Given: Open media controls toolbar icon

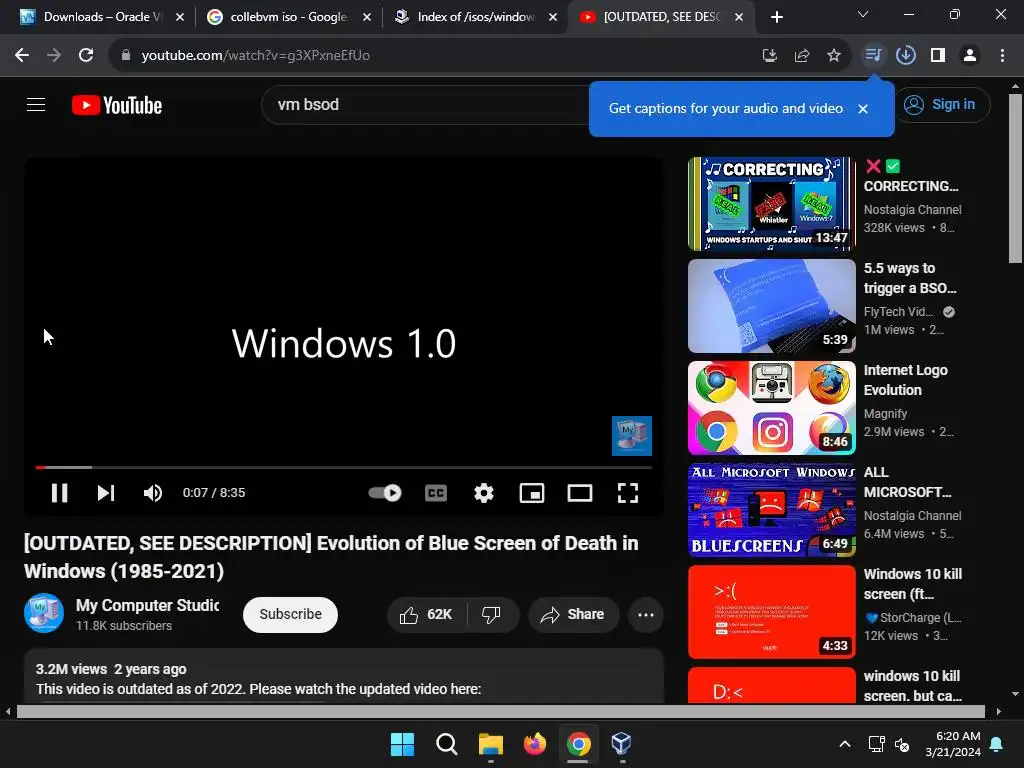Looking at the screenshot, I should (873, 55).
